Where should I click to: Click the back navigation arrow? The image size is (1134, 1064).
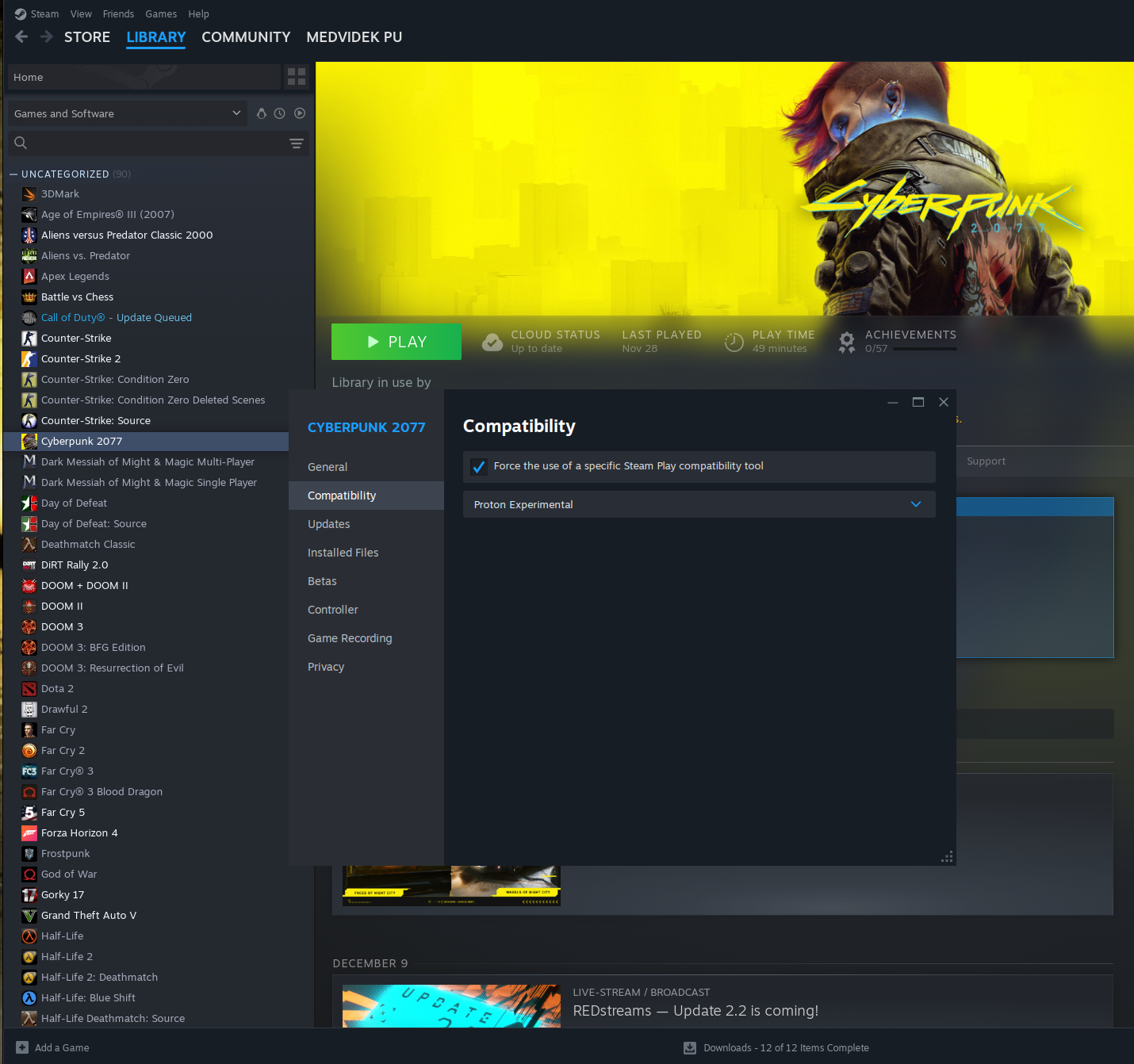point(21,37)
